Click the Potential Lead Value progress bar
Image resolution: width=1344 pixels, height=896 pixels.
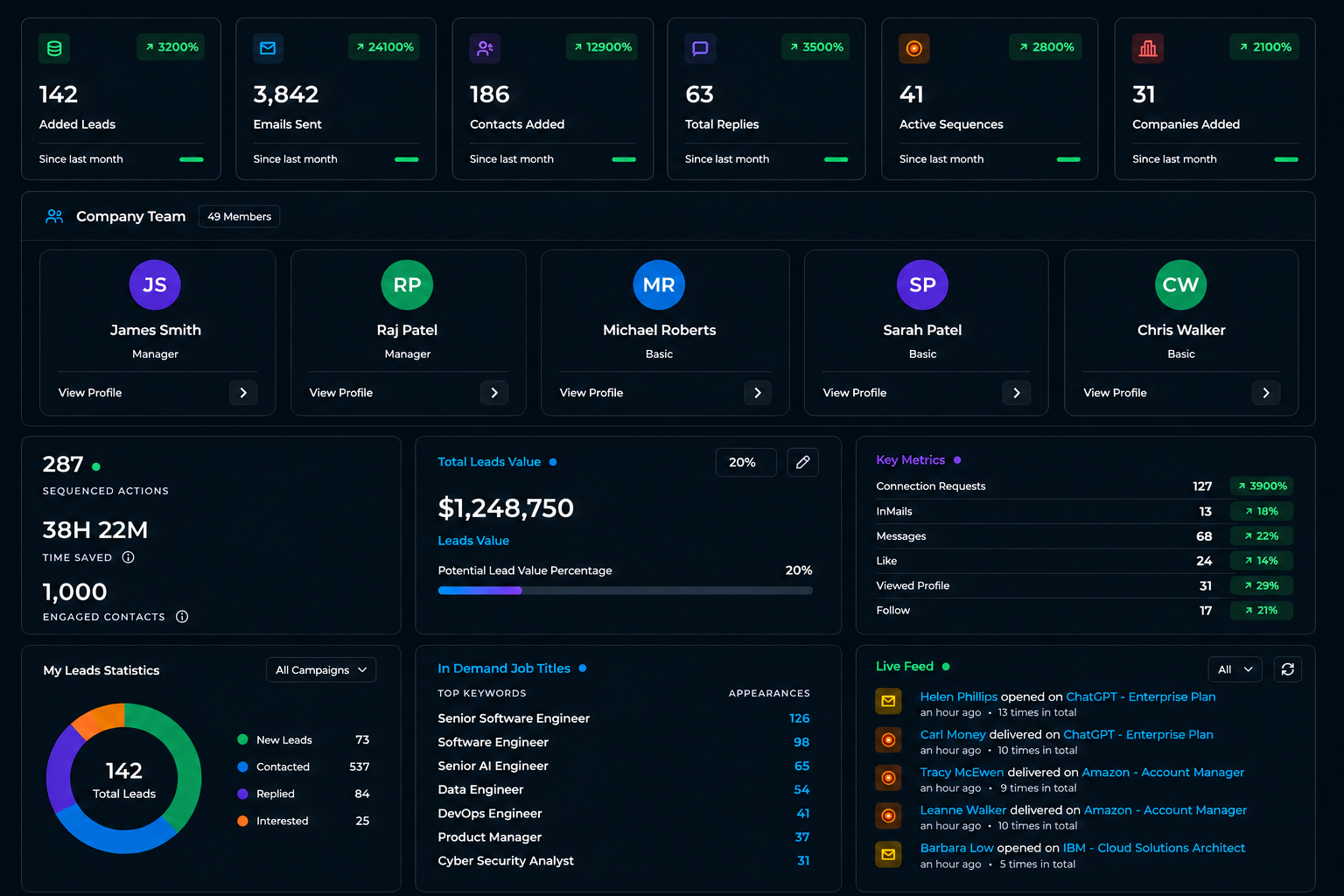click(625, 591)
